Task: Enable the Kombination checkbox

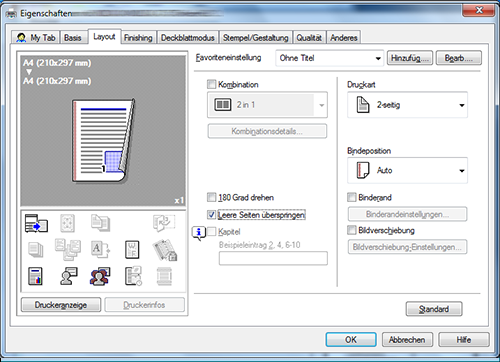Action: 211,84
